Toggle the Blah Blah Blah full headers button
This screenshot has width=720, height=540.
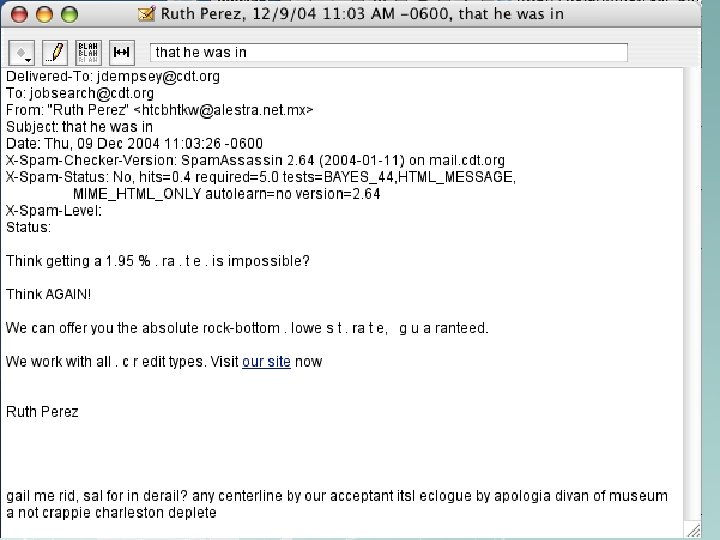[89, 52]
